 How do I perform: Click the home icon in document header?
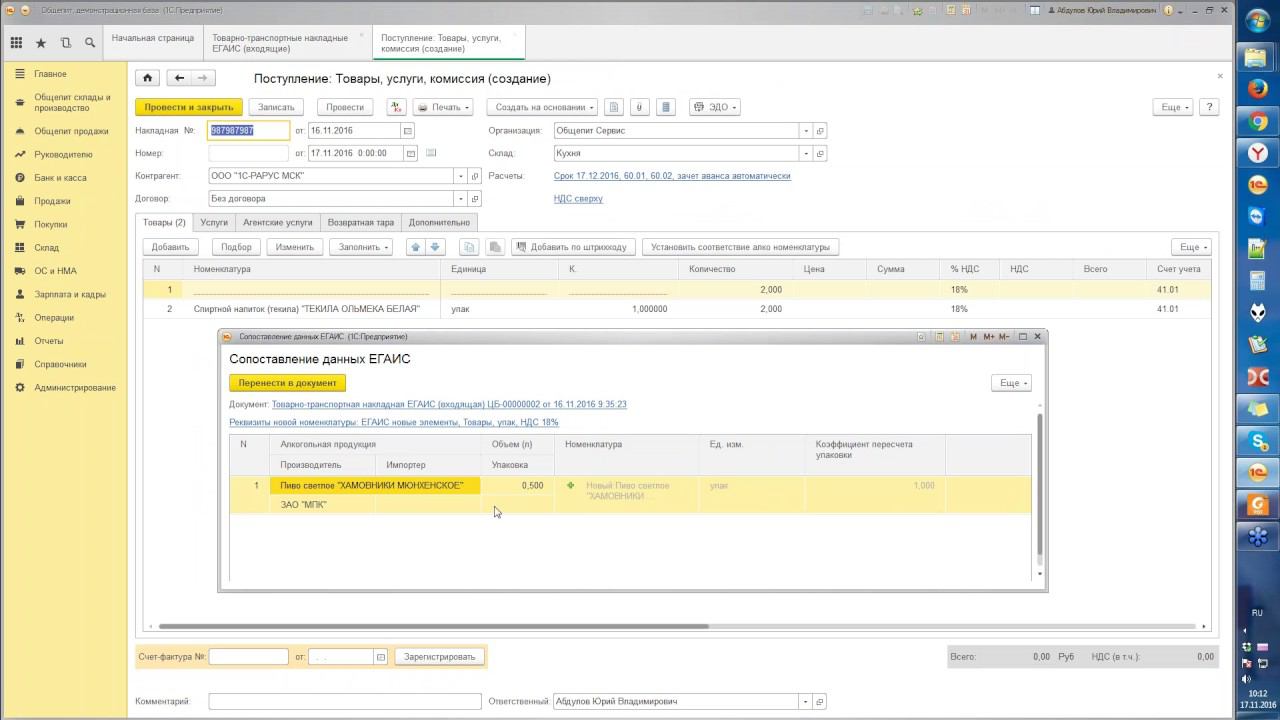(147, 78)
